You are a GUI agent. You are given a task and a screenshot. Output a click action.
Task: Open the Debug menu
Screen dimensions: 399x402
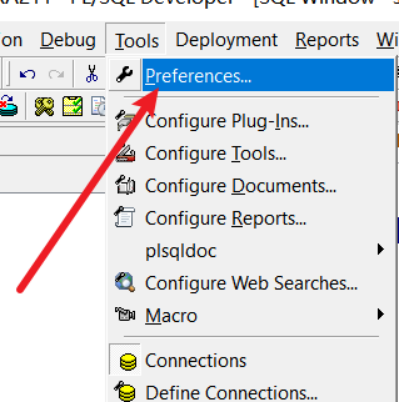click(x=68, y=41)
